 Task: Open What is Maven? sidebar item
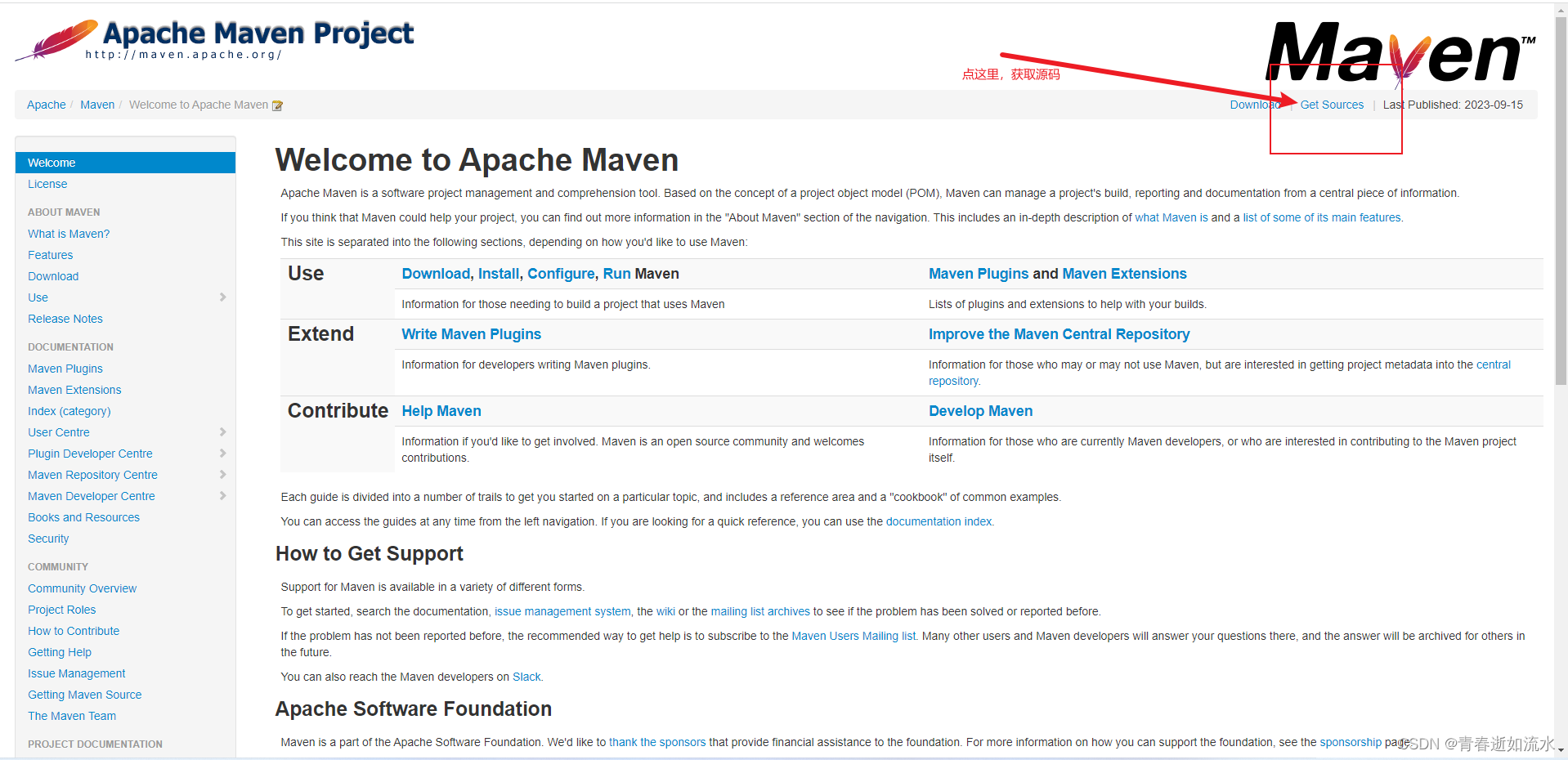point(69,234)
